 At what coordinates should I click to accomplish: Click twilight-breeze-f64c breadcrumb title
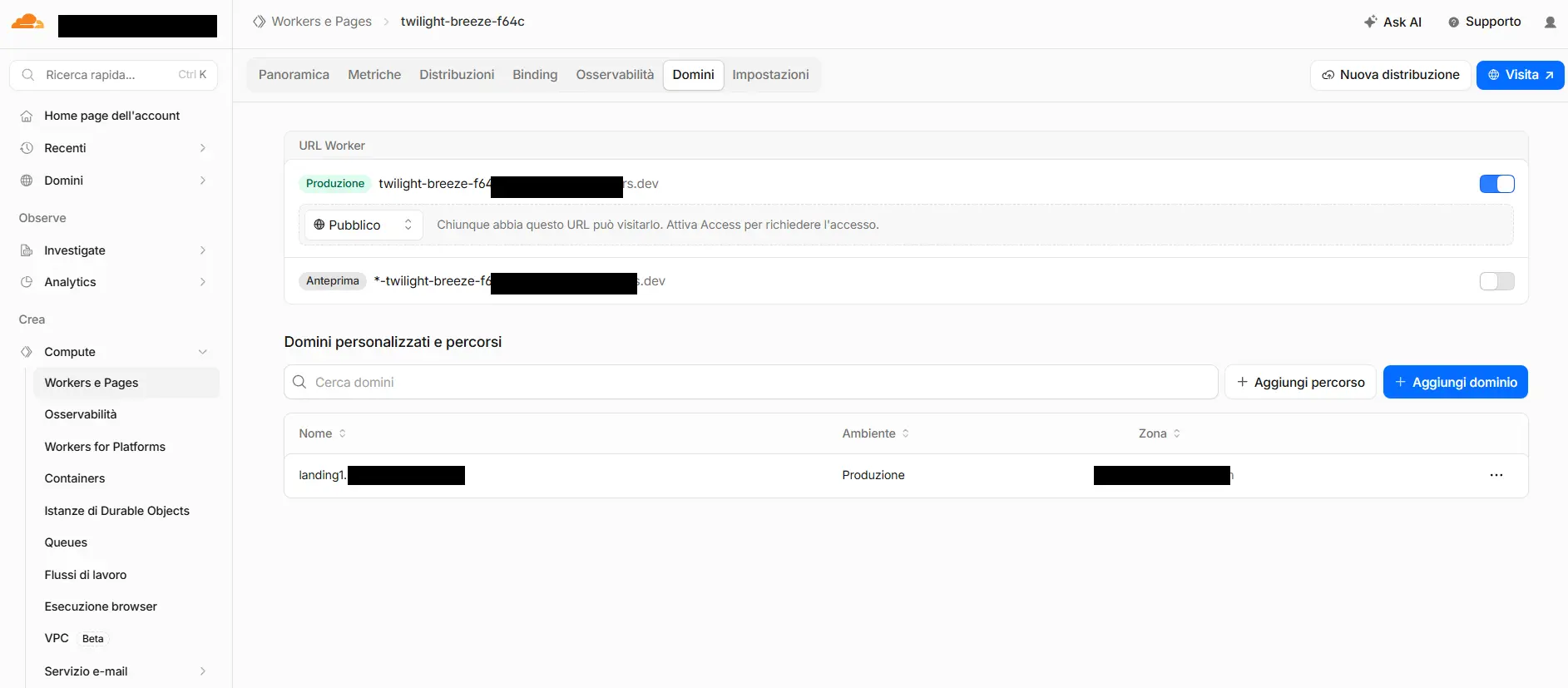pos(462,22)
